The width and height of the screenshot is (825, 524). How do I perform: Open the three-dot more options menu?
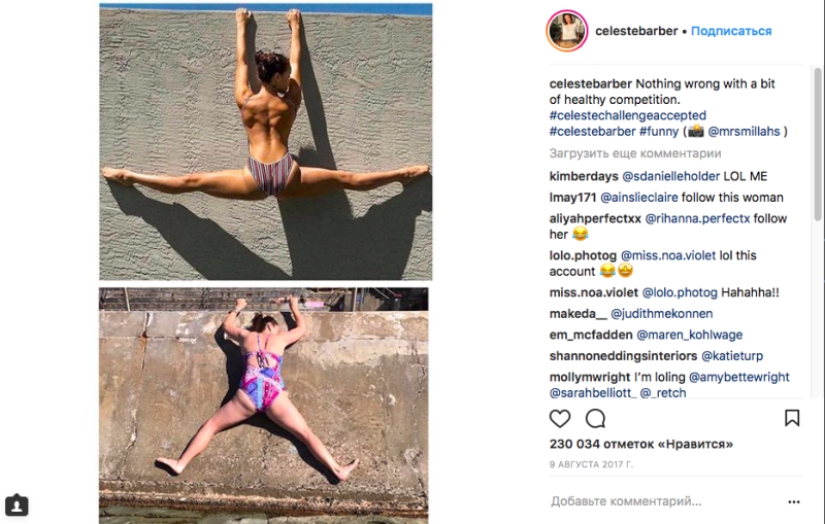[x=794, y=501]
